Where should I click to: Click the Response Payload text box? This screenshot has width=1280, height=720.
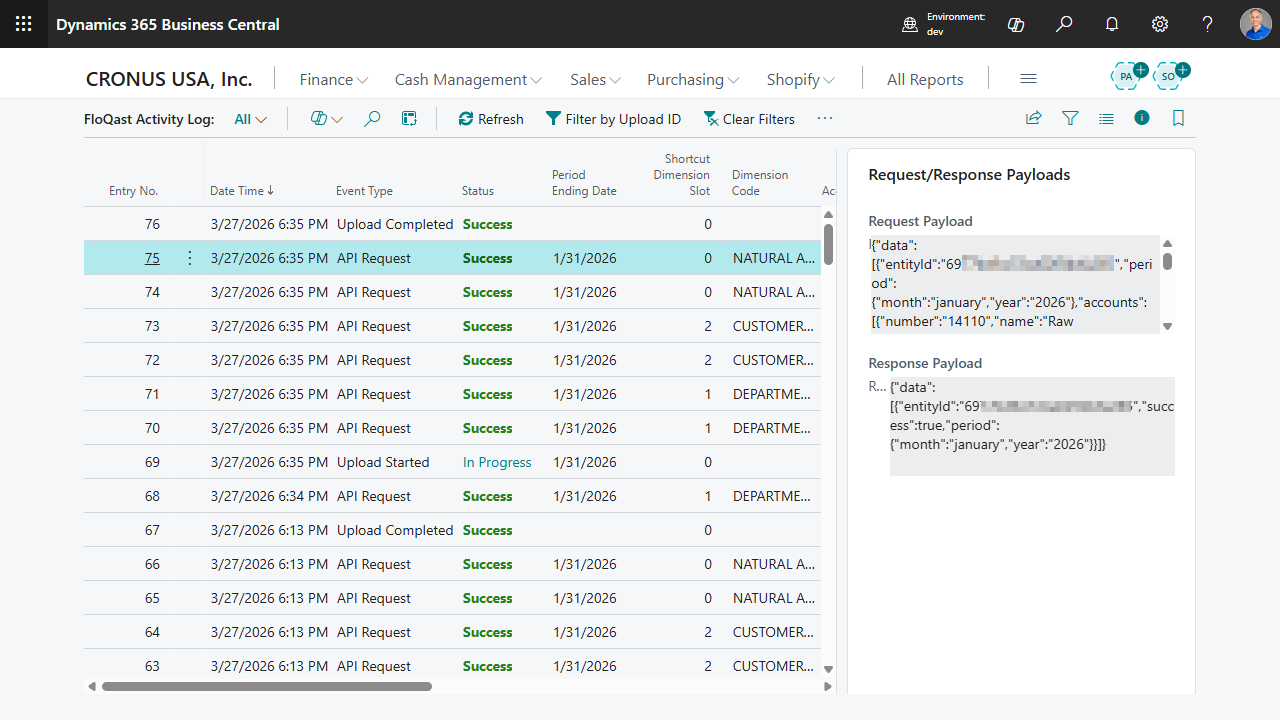click(1032, 427)
